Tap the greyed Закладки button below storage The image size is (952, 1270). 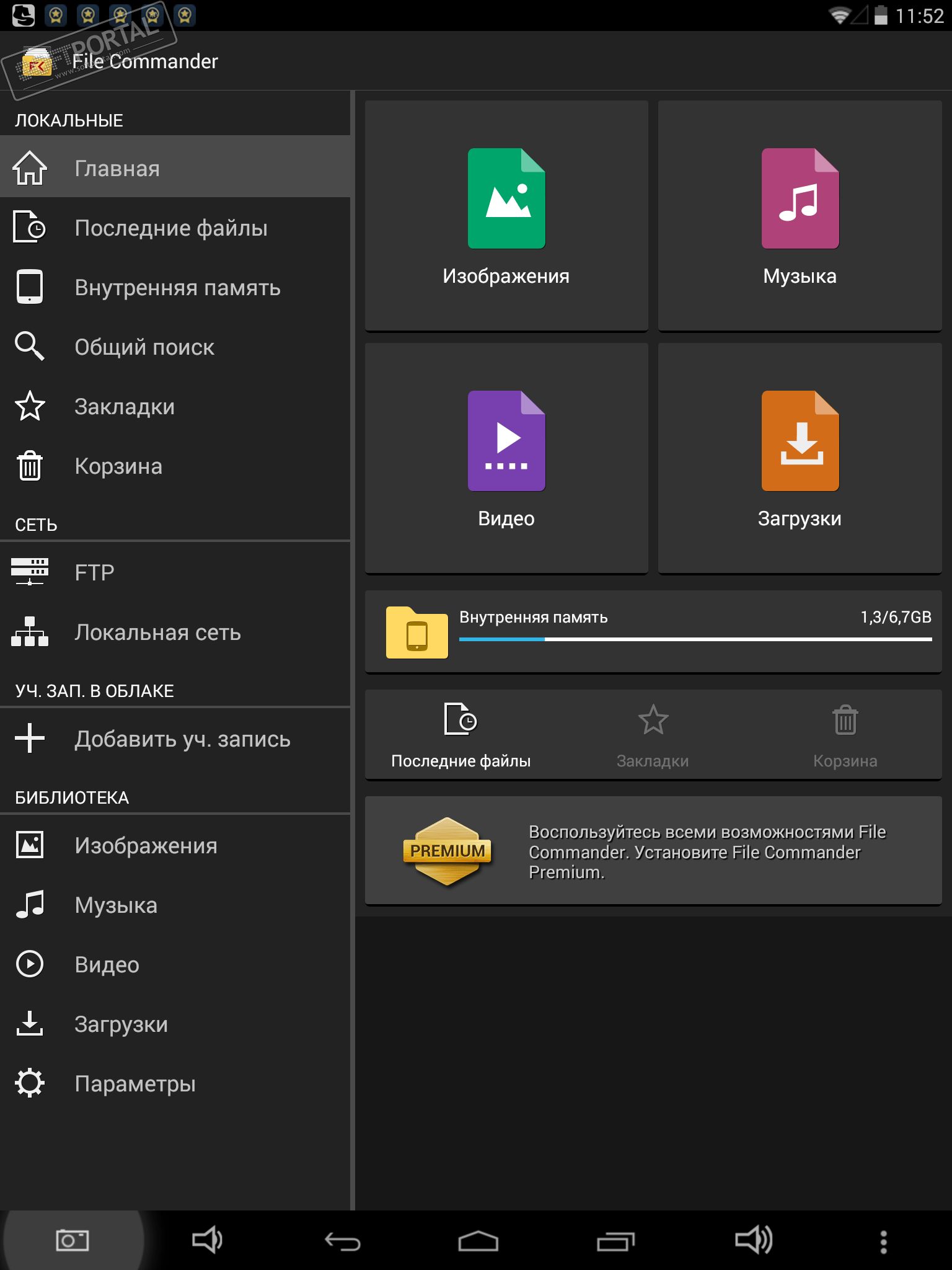653,735
